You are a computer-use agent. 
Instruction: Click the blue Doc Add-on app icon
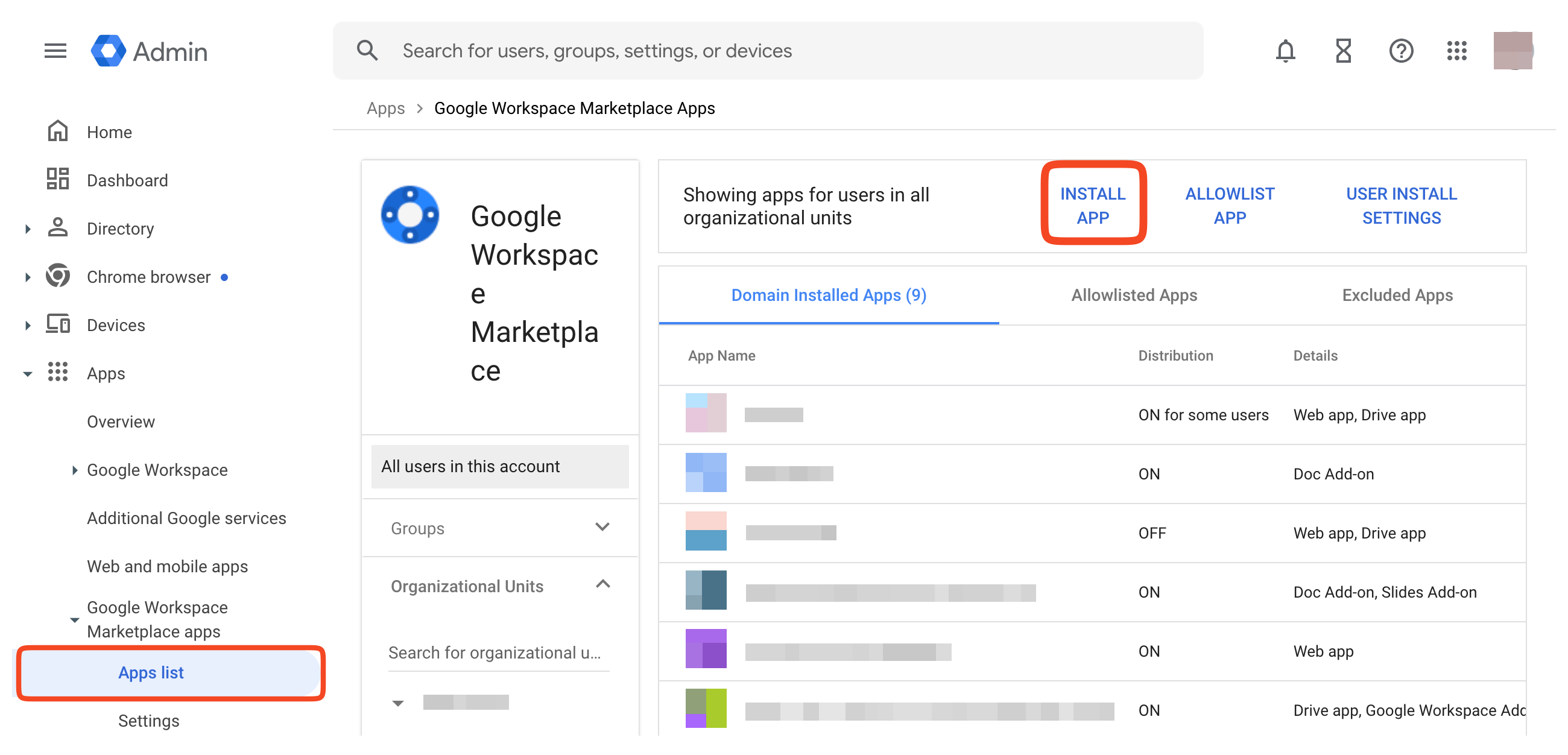[x=706, y=473]
